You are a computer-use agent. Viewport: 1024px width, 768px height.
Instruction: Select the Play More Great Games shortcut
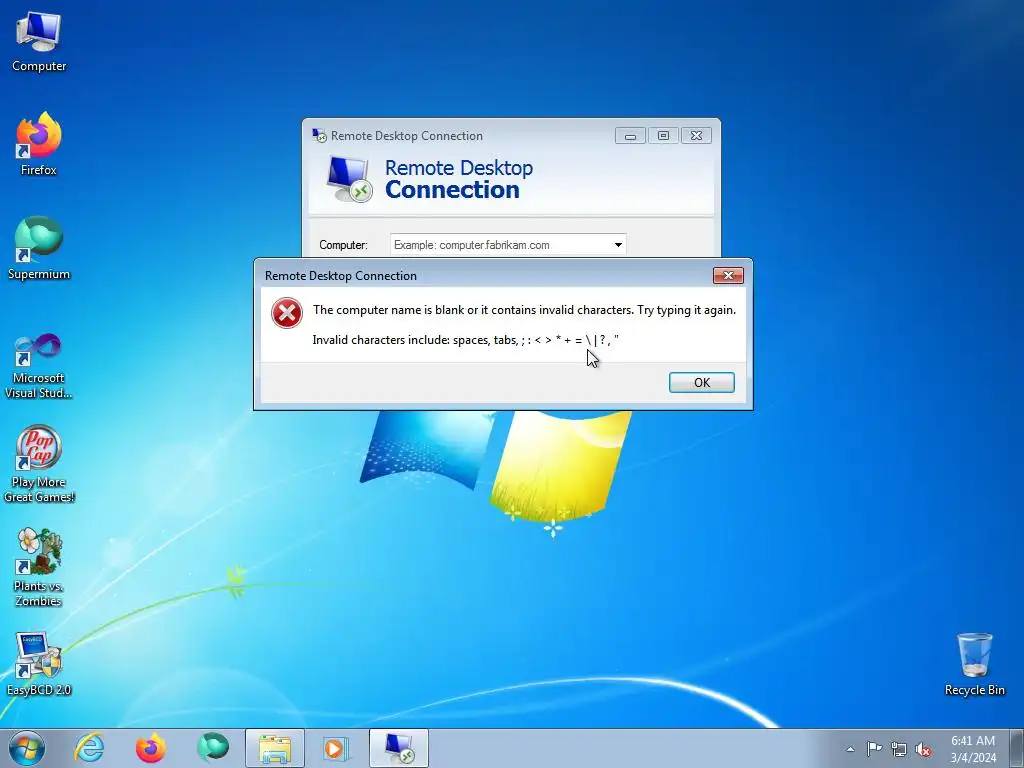click(x=39, y=464)
